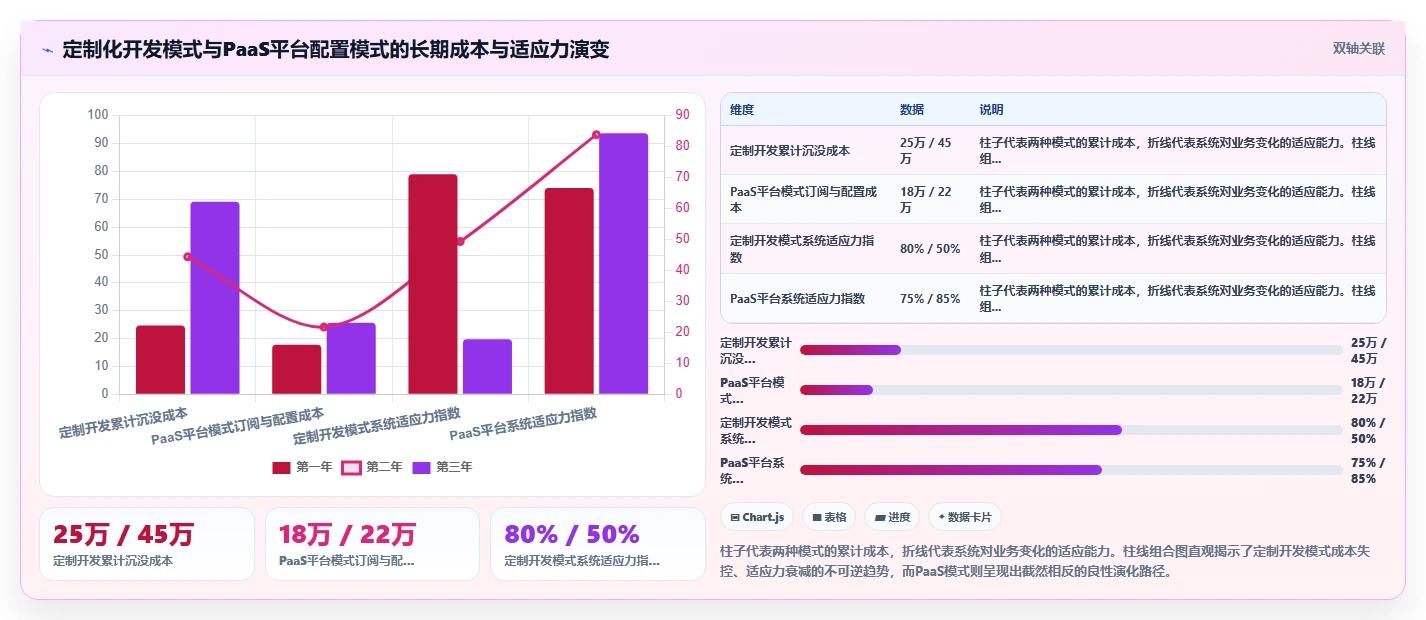Click the x-axis label 定制开发模式系统适应力指数
Image resolution: width=1426 pixels, height=620 pixels.
pos(377,425)
